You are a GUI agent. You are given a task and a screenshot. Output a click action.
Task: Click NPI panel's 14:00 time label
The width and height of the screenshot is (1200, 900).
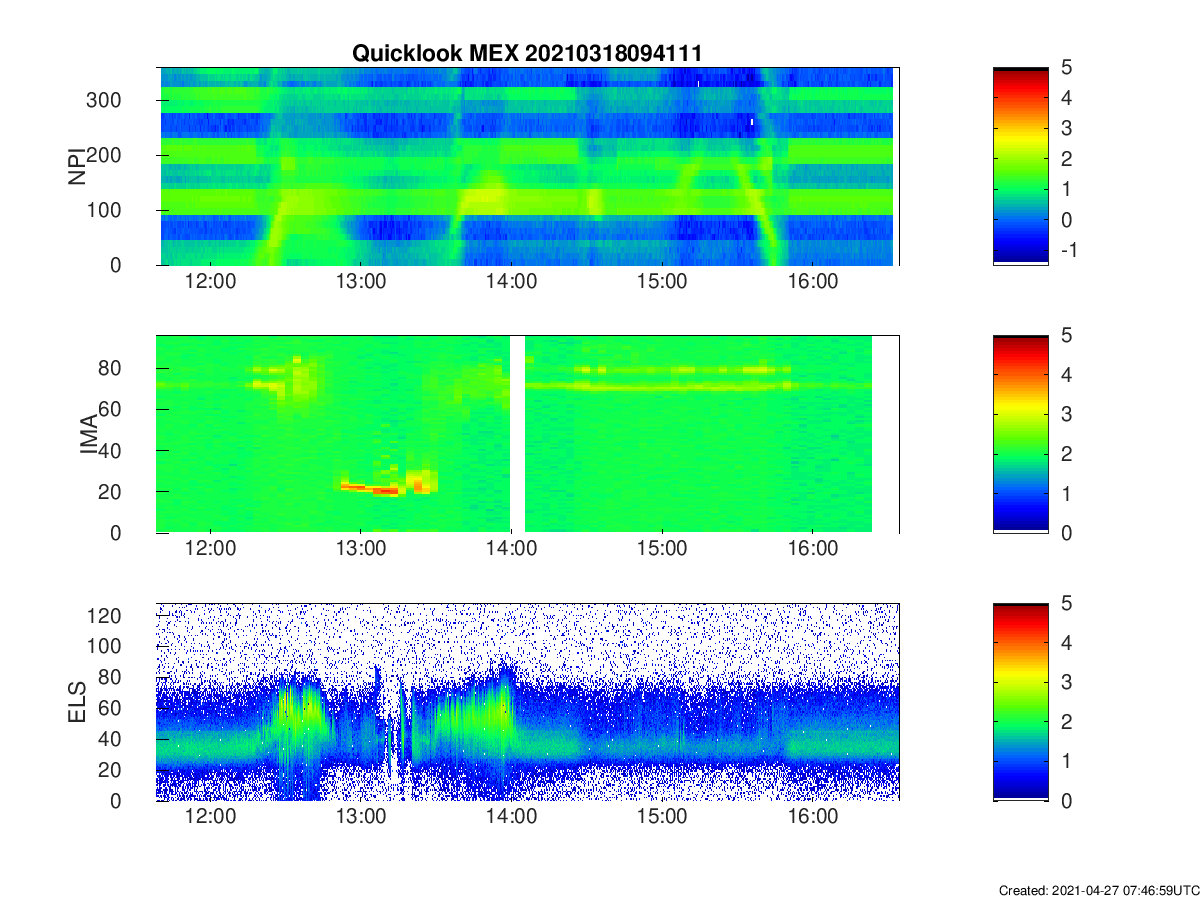coord(511,283)
